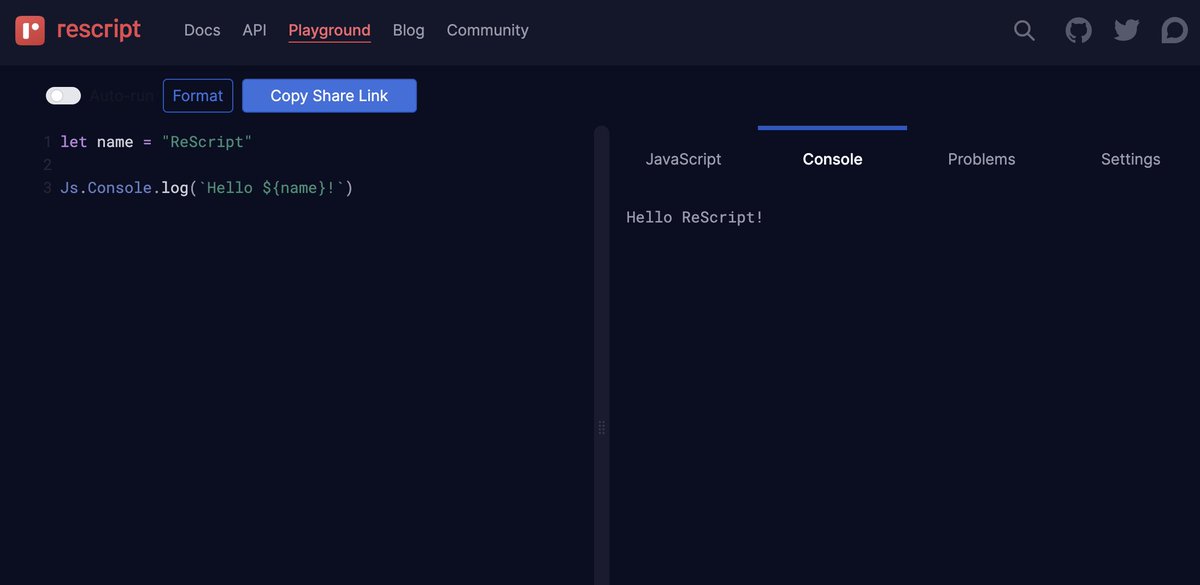This screenshot has width=1200, height=585.
Task: Open the Docs navigation link
Action: click(x=202, y=30)
